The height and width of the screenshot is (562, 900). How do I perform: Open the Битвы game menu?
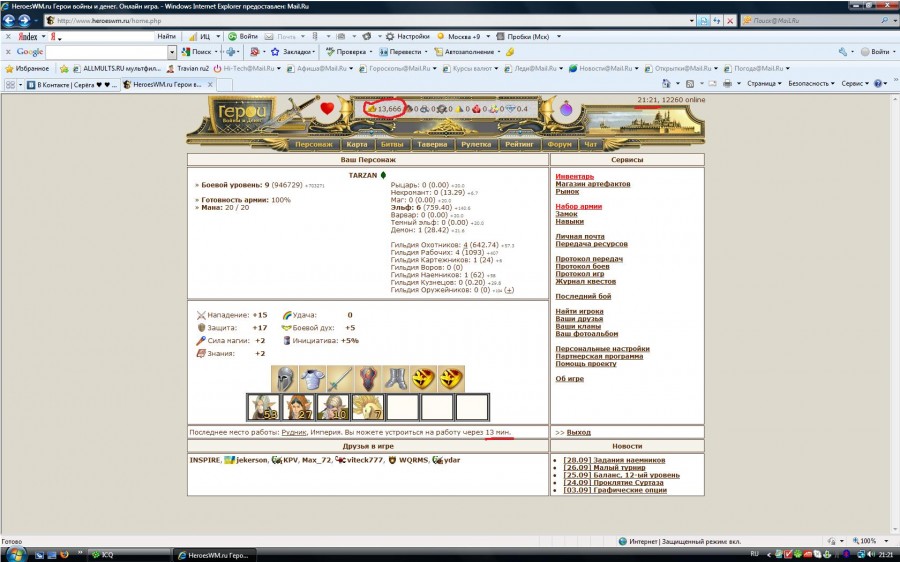pyautogui.click(x=392, y=145)
